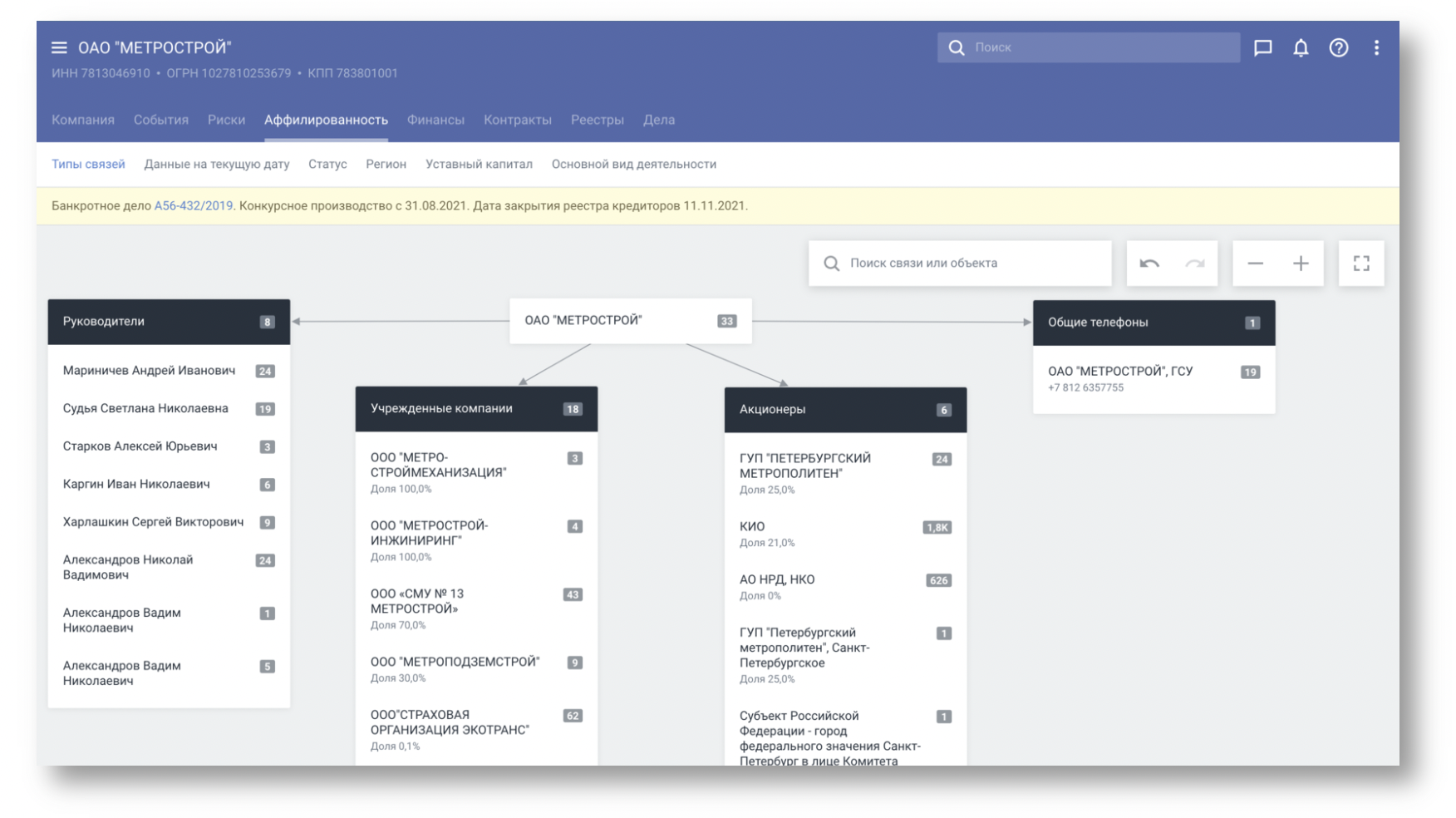Open the Основной вид деятельности filter
This screenshot has width=1456, height=818.
[x=634, y=164]
